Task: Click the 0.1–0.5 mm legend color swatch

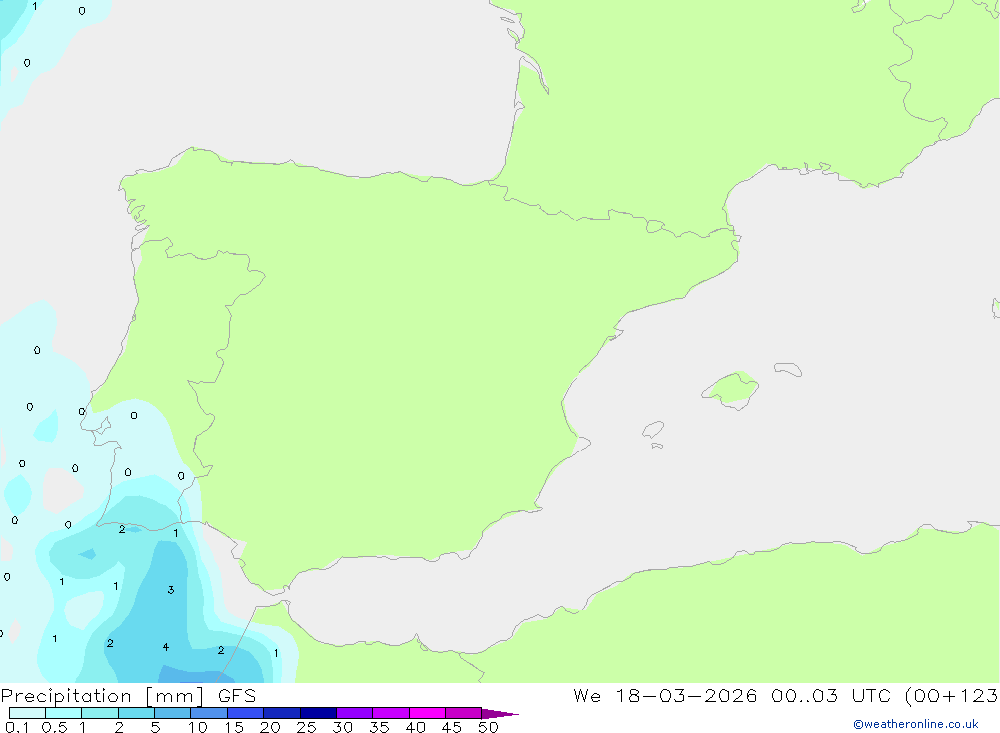Action: pyautogui.click(x=27, y=713)
